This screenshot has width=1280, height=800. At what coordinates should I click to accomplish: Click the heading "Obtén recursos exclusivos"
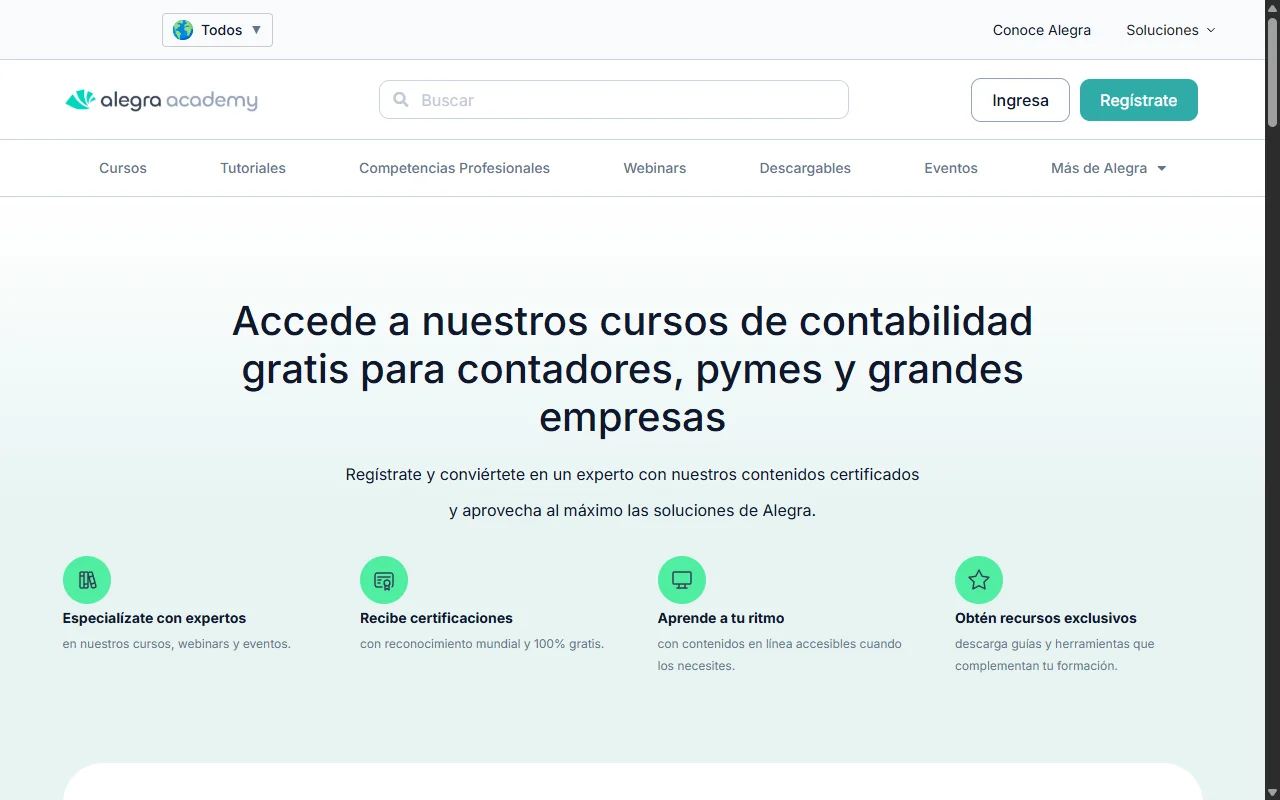click(1046, 618)
